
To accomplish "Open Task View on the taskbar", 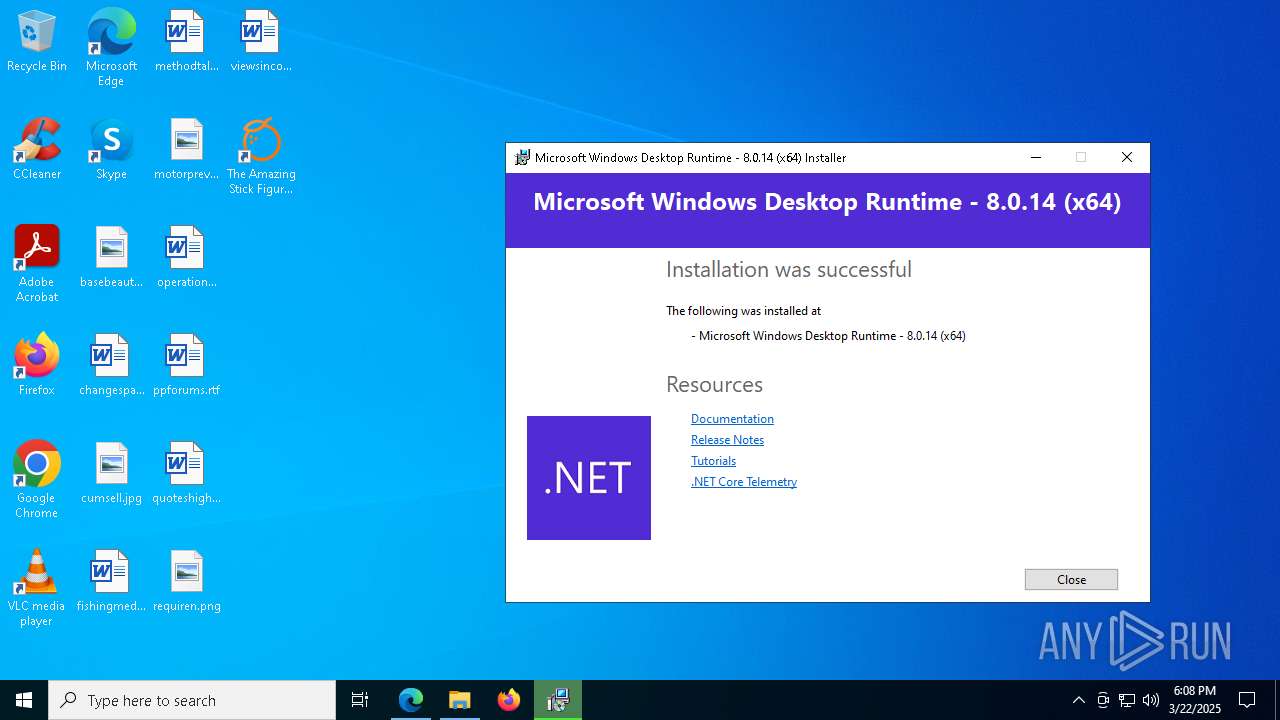I will (360, 700).
